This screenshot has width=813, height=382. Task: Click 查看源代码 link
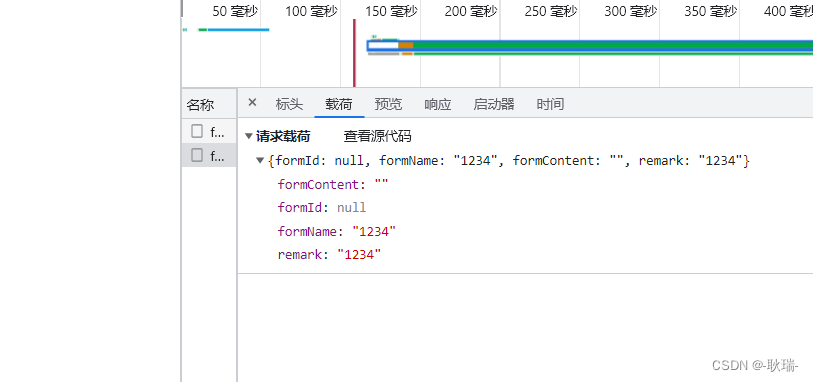pos(377,137)
